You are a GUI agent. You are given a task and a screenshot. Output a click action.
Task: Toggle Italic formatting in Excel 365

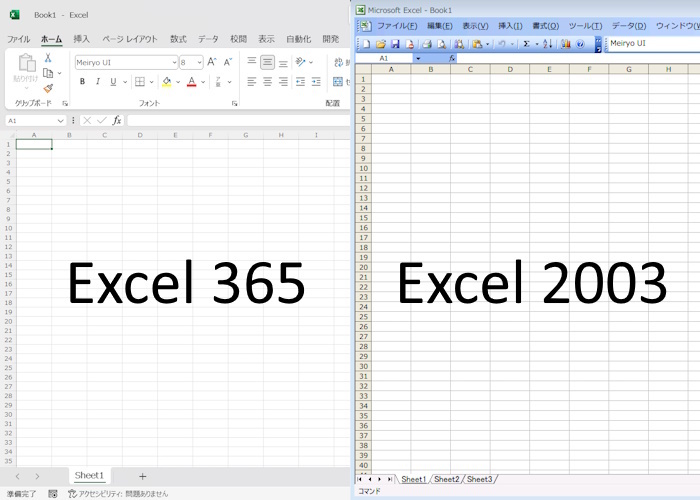coord(98,82)
